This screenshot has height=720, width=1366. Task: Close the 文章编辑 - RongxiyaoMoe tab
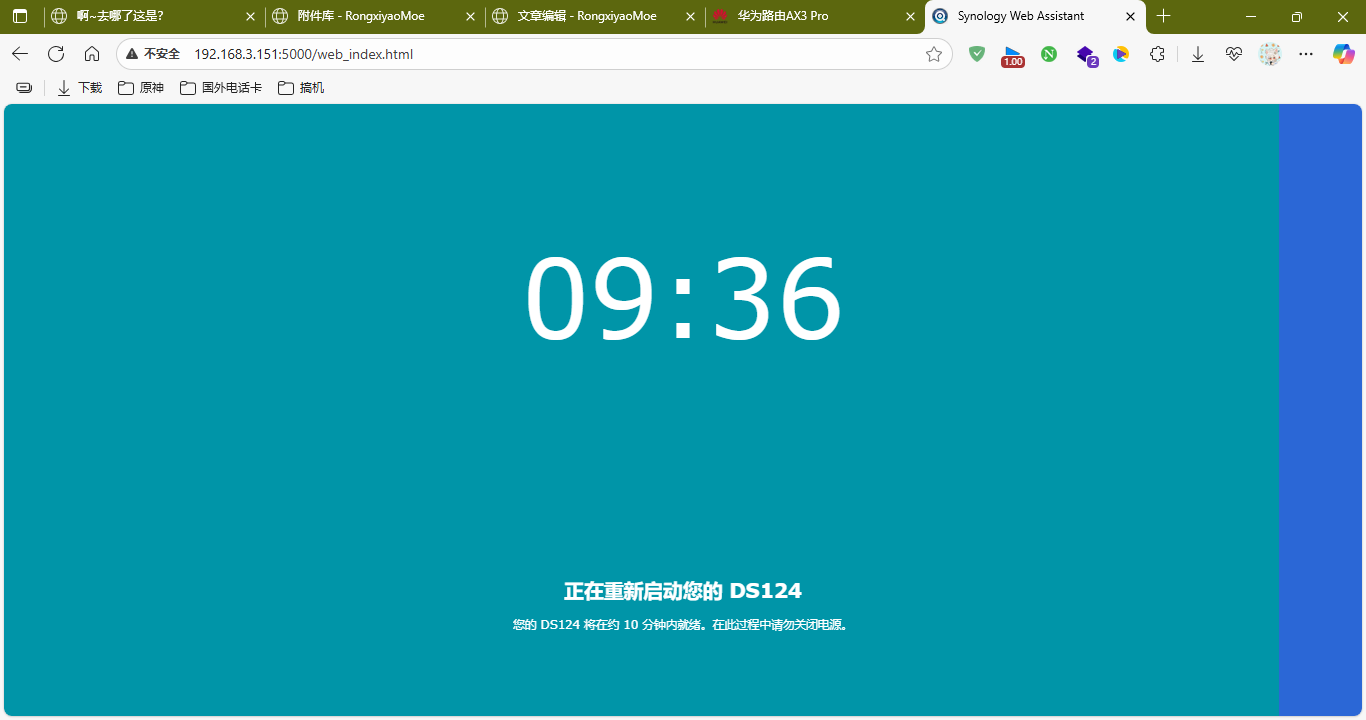[x=690, y=16]
